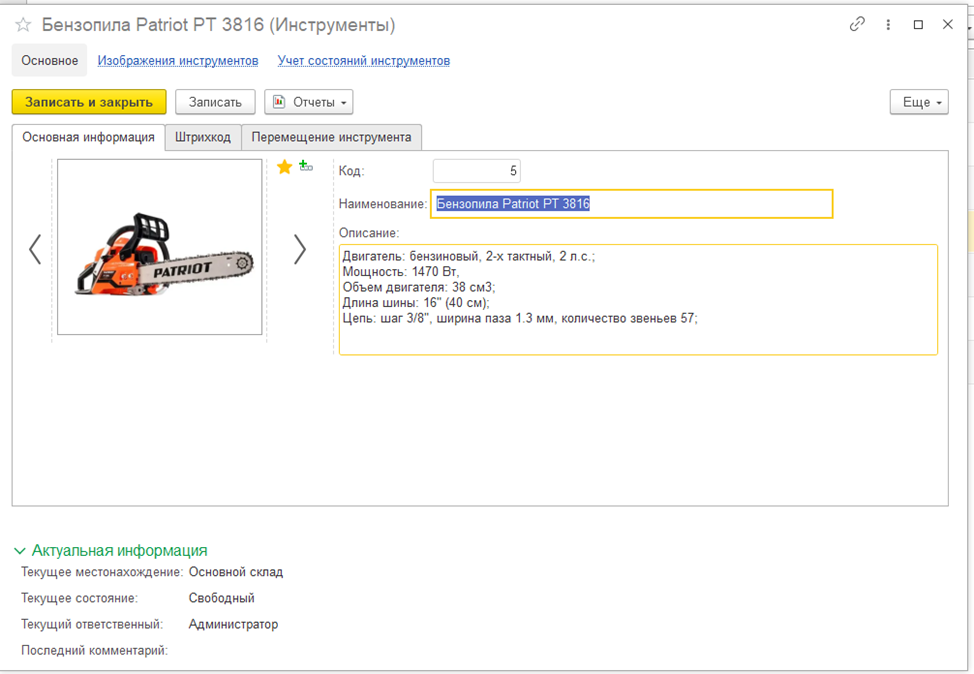The height and width of the screenshot is (674, 974).
Task: Open the Изображения инструментов link
Action: (178, 61)
